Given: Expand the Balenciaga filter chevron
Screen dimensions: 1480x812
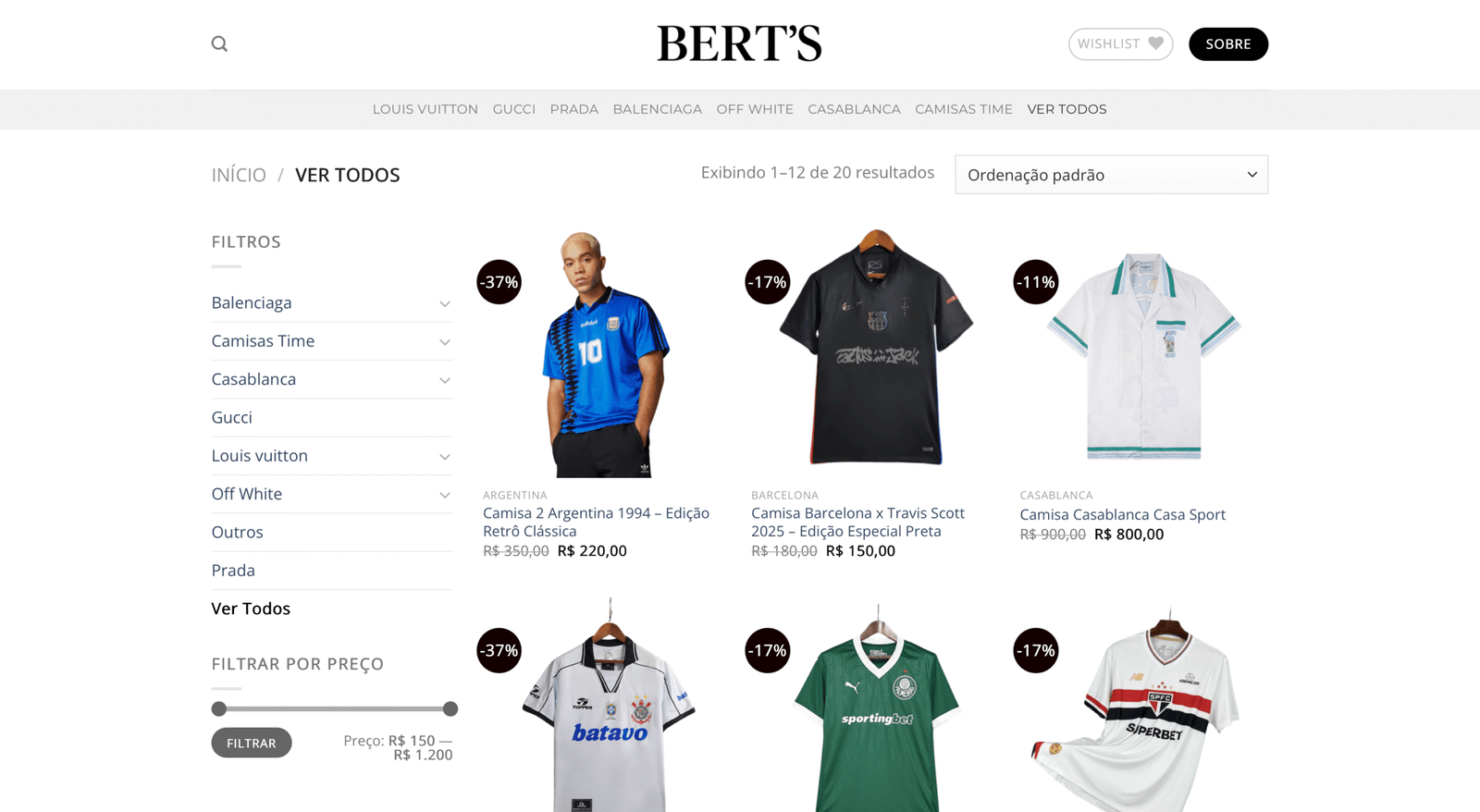Looking at the screenshot, I should (445, 303).
